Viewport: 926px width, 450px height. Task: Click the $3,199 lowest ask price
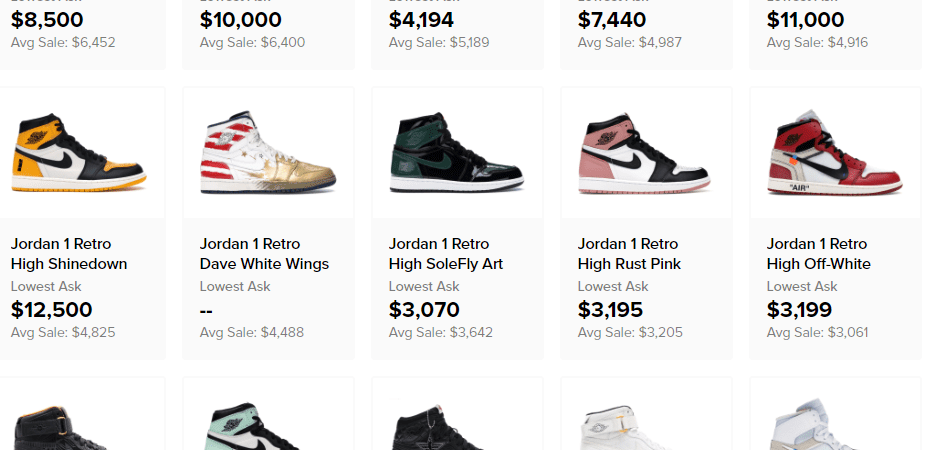click(x=799, y=310)
